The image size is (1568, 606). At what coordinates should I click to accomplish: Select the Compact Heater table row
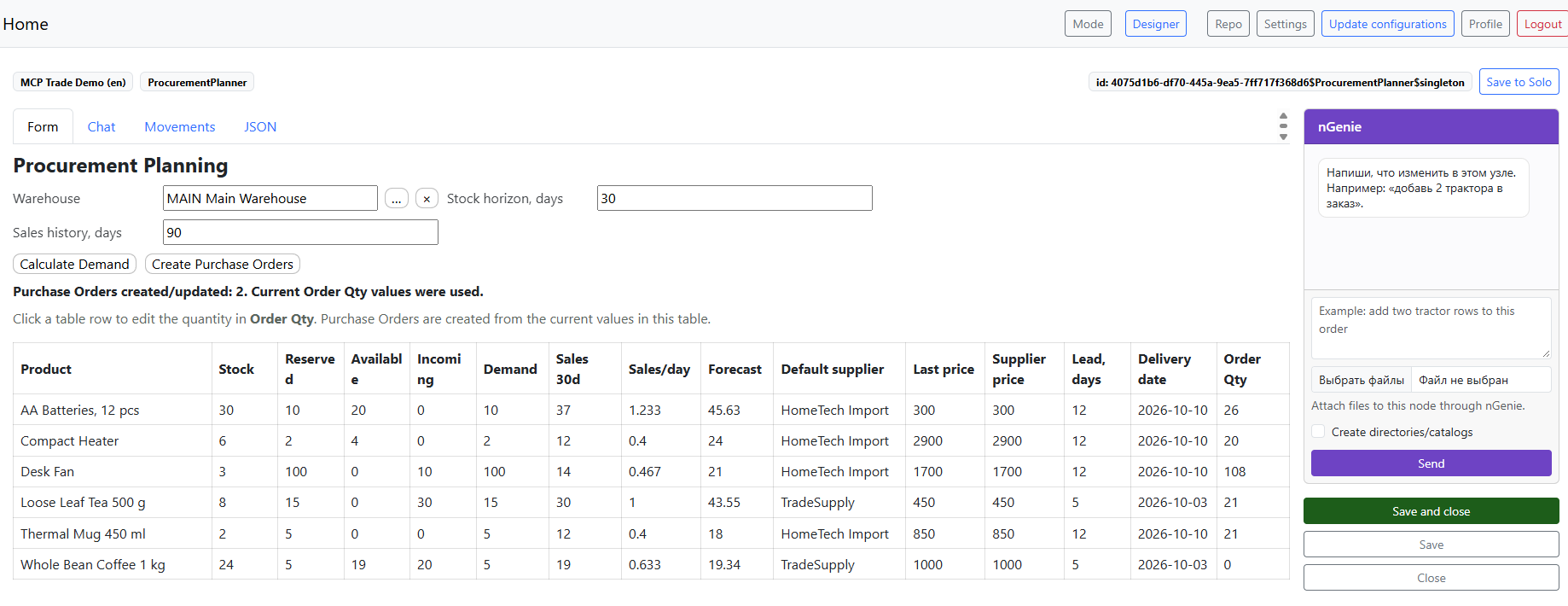pos(651,440)
